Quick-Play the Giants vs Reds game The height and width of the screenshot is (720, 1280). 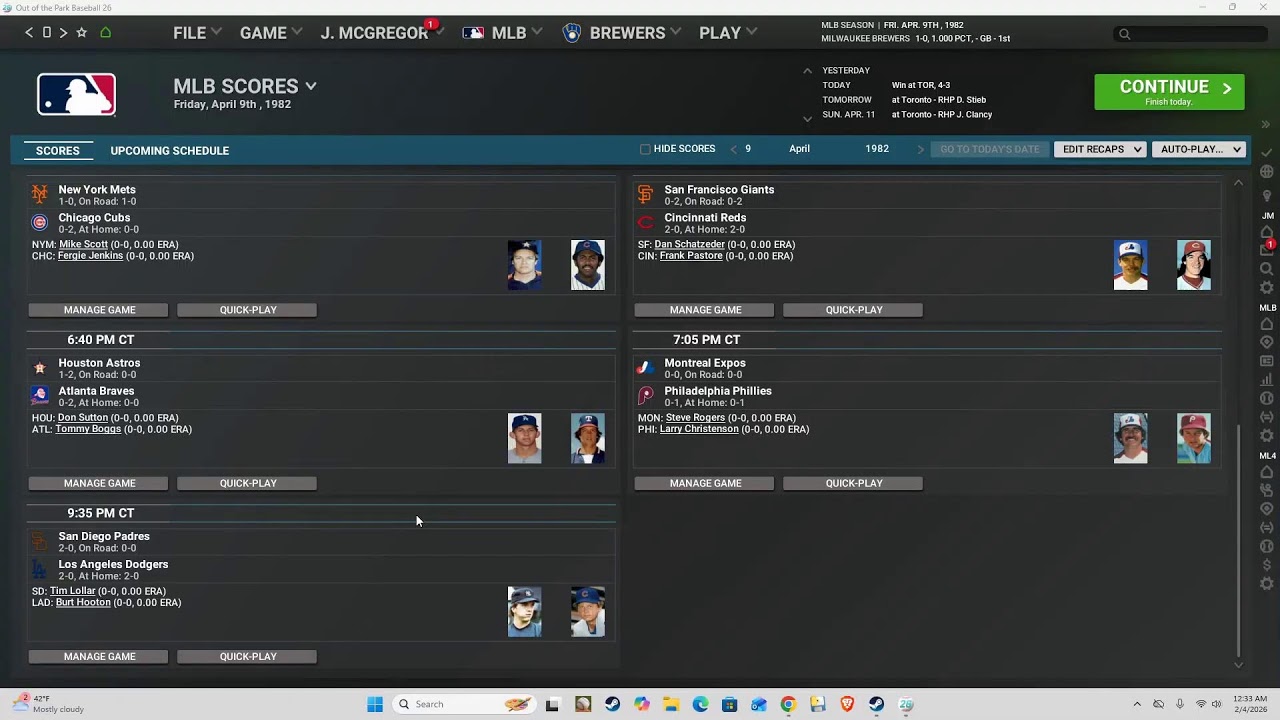[x=853, y=310]
